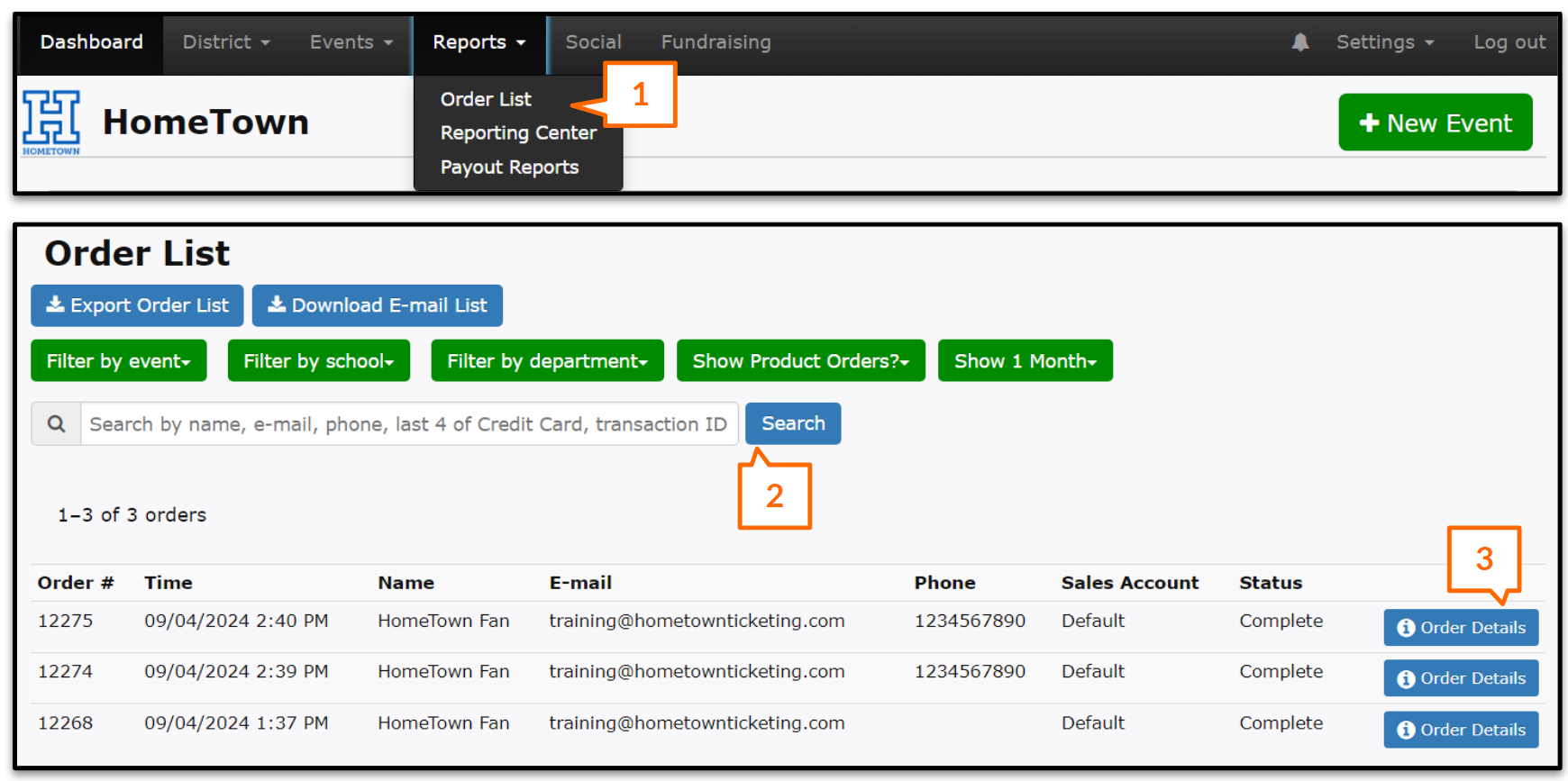The height and width of the screenshot is (781, 1568).
Task: Click the HomeTown logo icon
Action: click(51, 122)
